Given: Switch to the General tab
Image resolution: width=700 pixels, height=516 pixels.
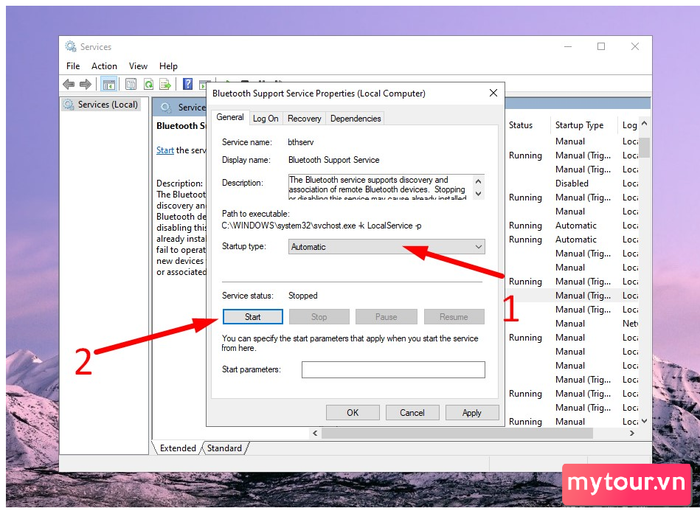Looking at the screenshot, I should pyautogui.click(x=230, y=117).
